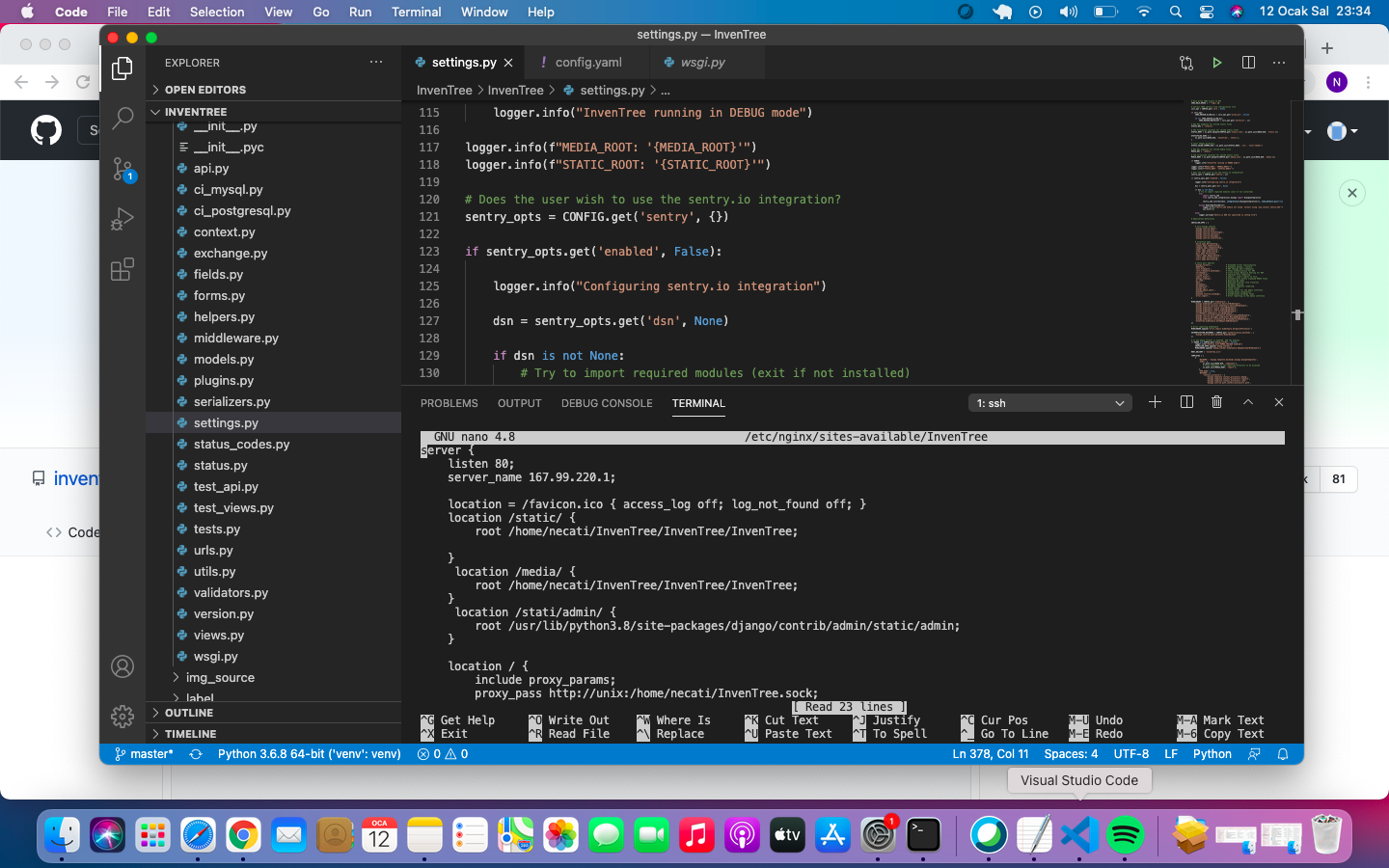Open the Search sidebar view
This screenshot has height=868, width=1389.
(x=122, y=119)
